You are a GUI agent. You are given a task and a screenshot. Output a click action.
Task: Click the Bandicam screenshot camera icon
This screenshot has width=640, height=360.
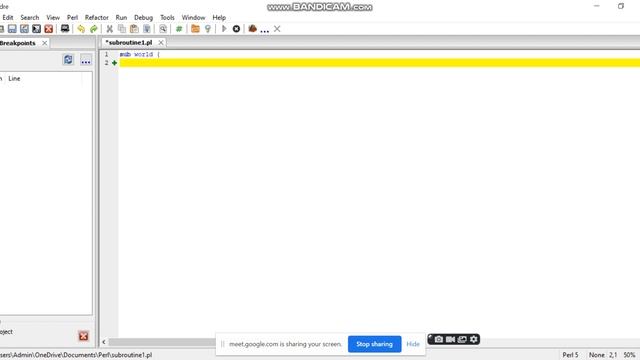coord(438,339)
